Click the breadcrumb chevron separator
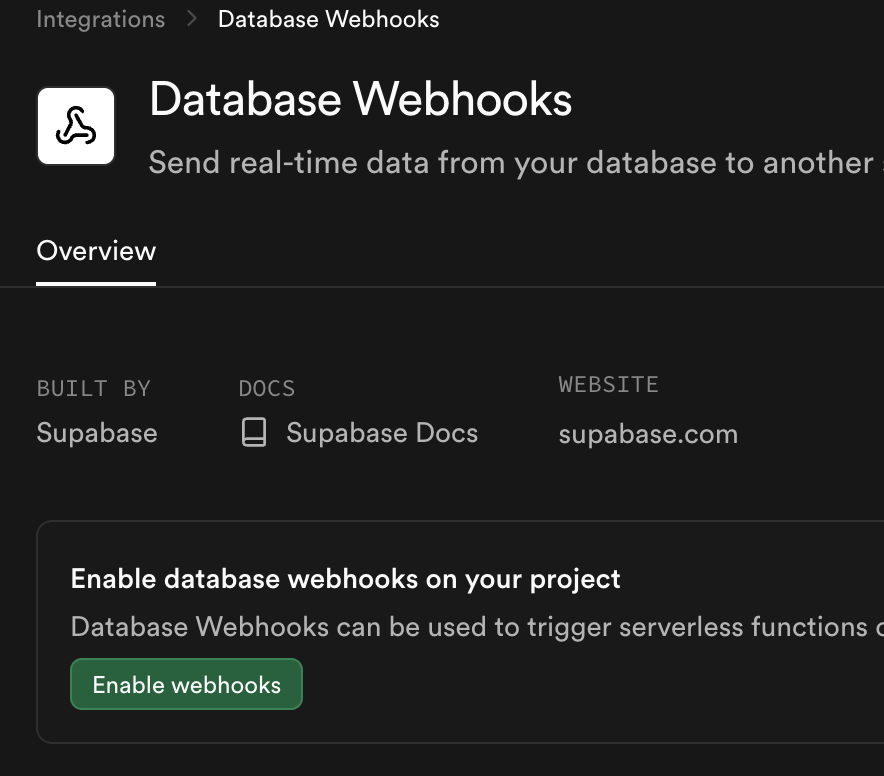The height and width of the screenshot is (776, 884). tap(192, 19)
